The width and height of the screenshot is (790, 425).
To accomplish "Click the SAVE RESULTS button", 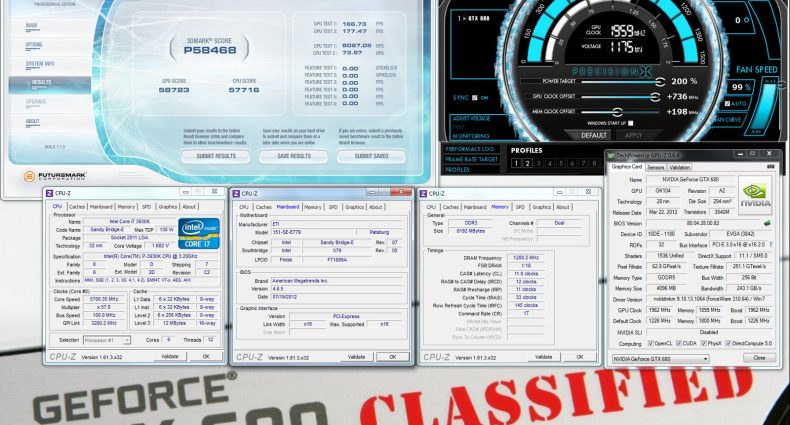I will pyautogui.click(x=294, y=157).
